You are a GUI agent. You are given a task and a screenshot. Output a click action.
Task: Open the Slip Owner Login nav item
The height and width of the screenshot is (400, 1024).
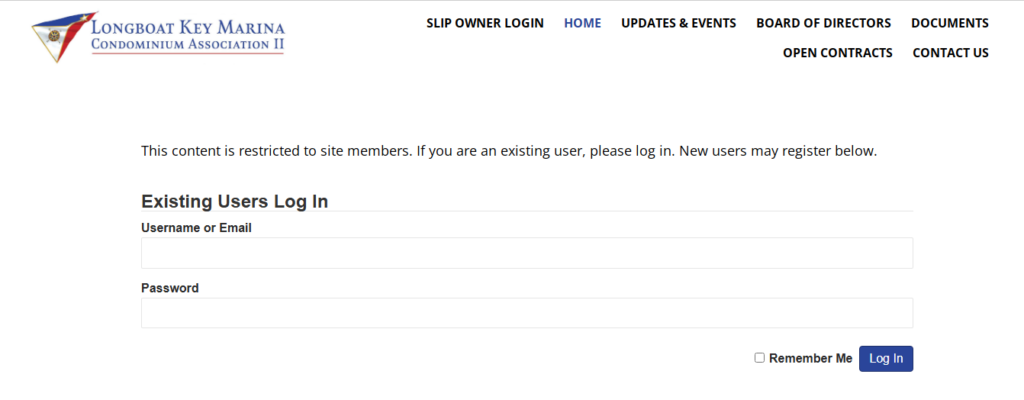[485, 23]
